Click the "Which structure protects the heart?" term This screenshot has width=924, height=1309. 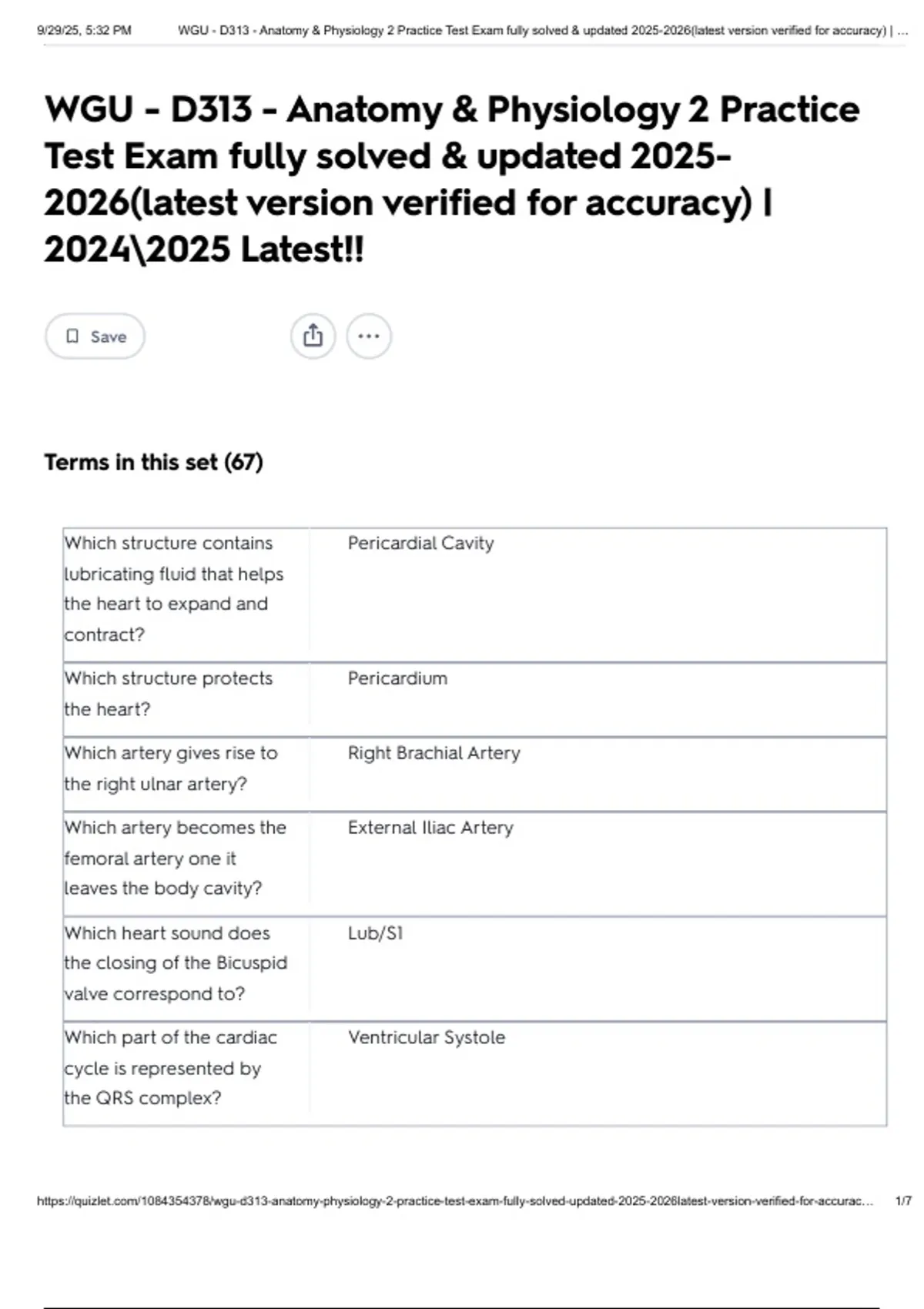pyautogui.click(x=168, y=693)
